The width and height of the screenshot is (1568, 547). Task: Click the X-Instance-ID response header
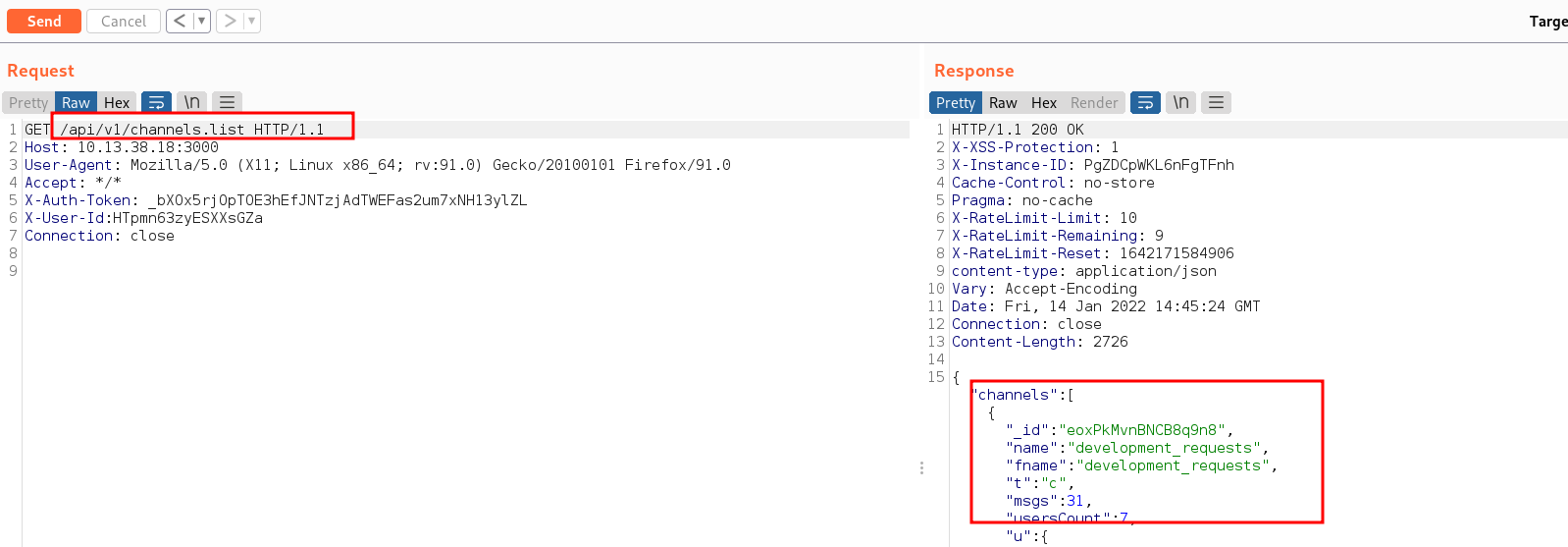(x=1093, y=165)
